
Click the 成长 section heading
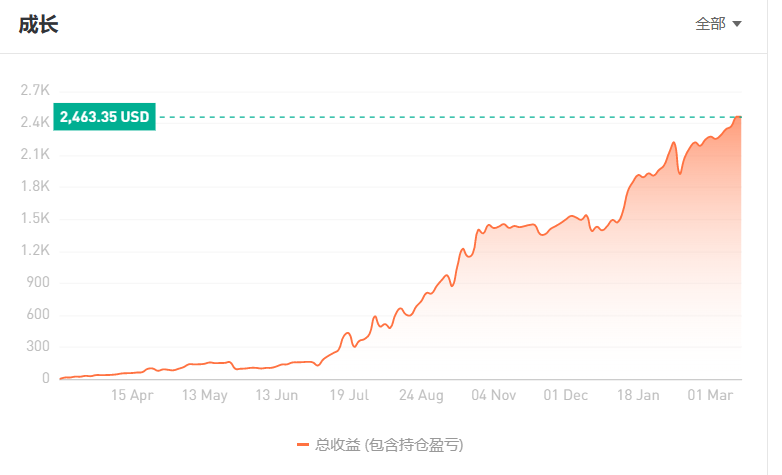pyautogui.click(x=38, y=24)
